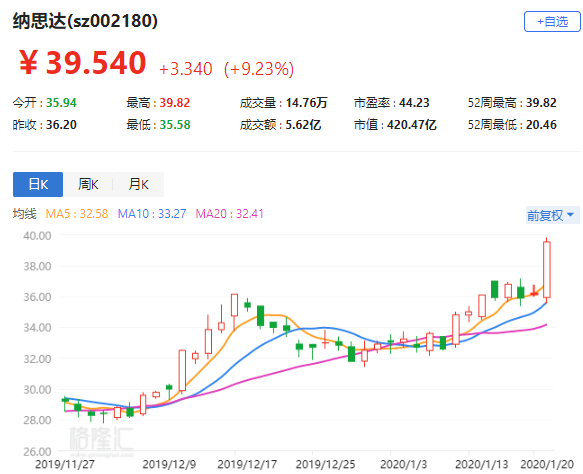The image size is (583, 474).
Task: Click the 最低 value 35.58
Action: pyautogui.click(x=175, y=125)
